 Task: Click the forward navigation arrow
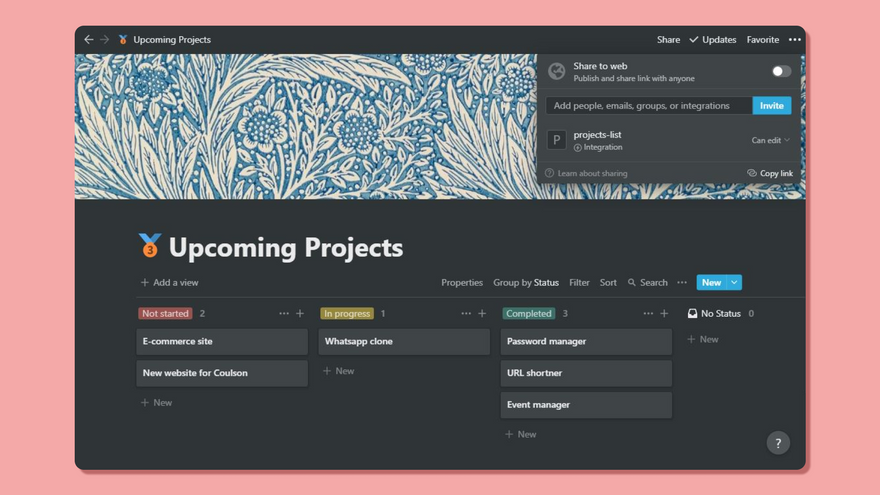pyautogui.click(x=104, y=40)
